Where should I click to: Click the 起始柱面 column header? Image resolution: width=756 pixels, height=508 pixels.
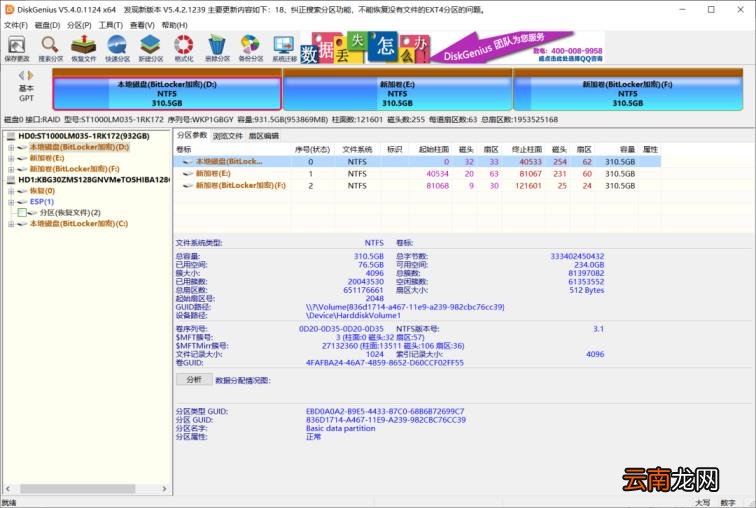(433, 150)
